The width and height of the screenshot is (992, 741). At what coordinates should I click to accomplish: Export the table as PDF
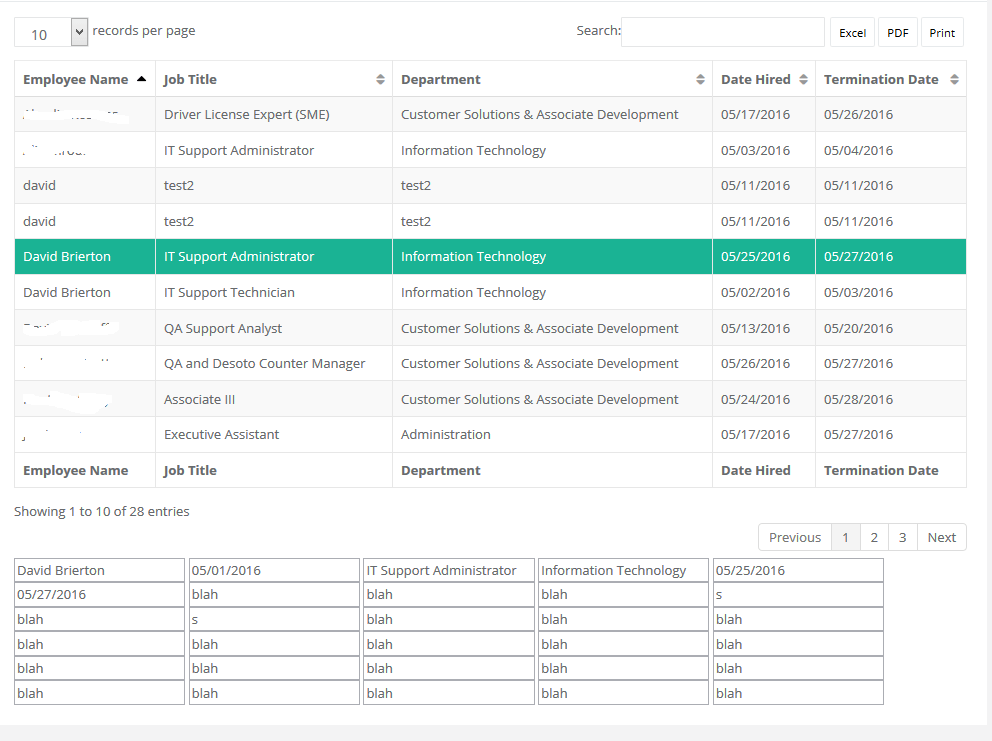897,33
